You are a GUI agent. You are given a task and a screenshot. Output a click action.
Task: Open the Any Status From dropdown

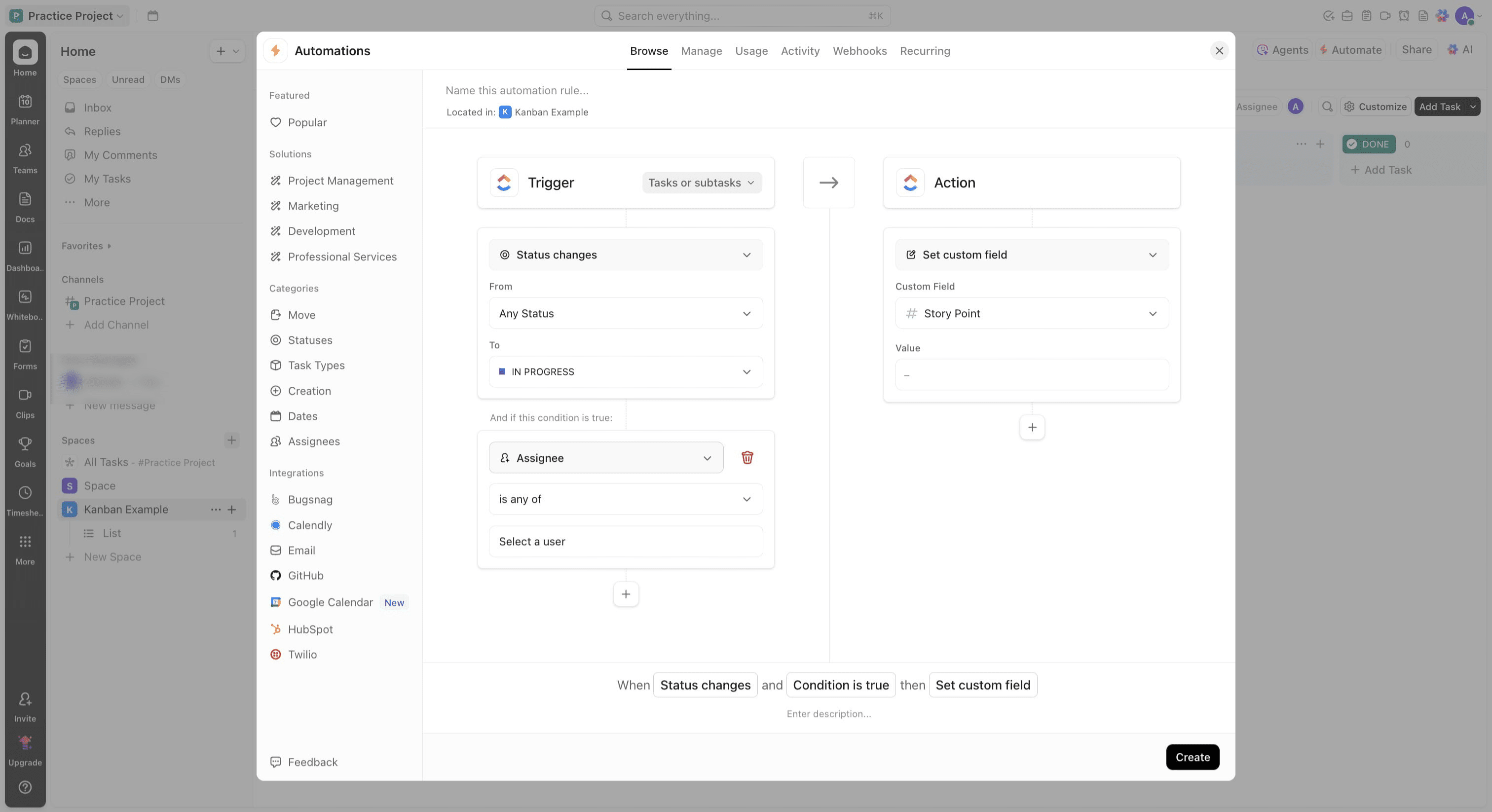point(626,313)
